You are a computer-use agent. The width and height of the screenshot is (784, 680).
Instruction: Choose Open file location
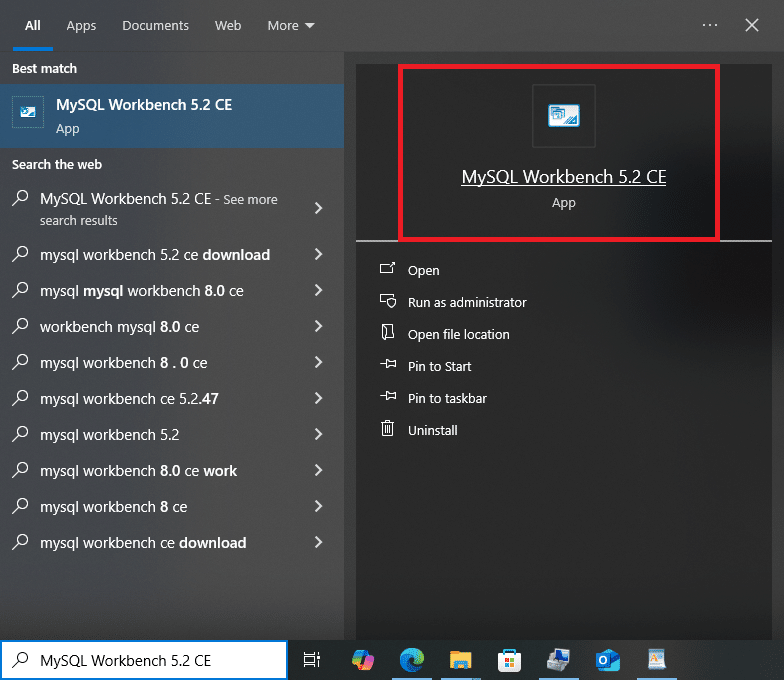click(458, 334)
